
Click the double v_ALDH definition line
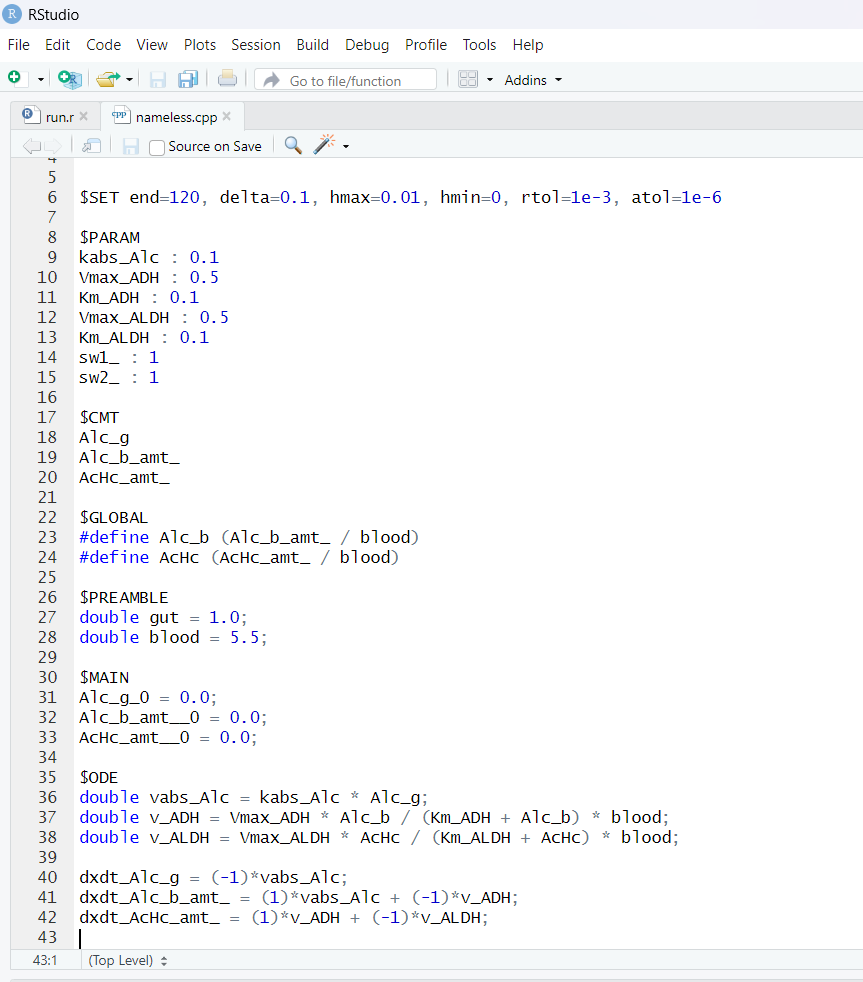click(379, 837)
